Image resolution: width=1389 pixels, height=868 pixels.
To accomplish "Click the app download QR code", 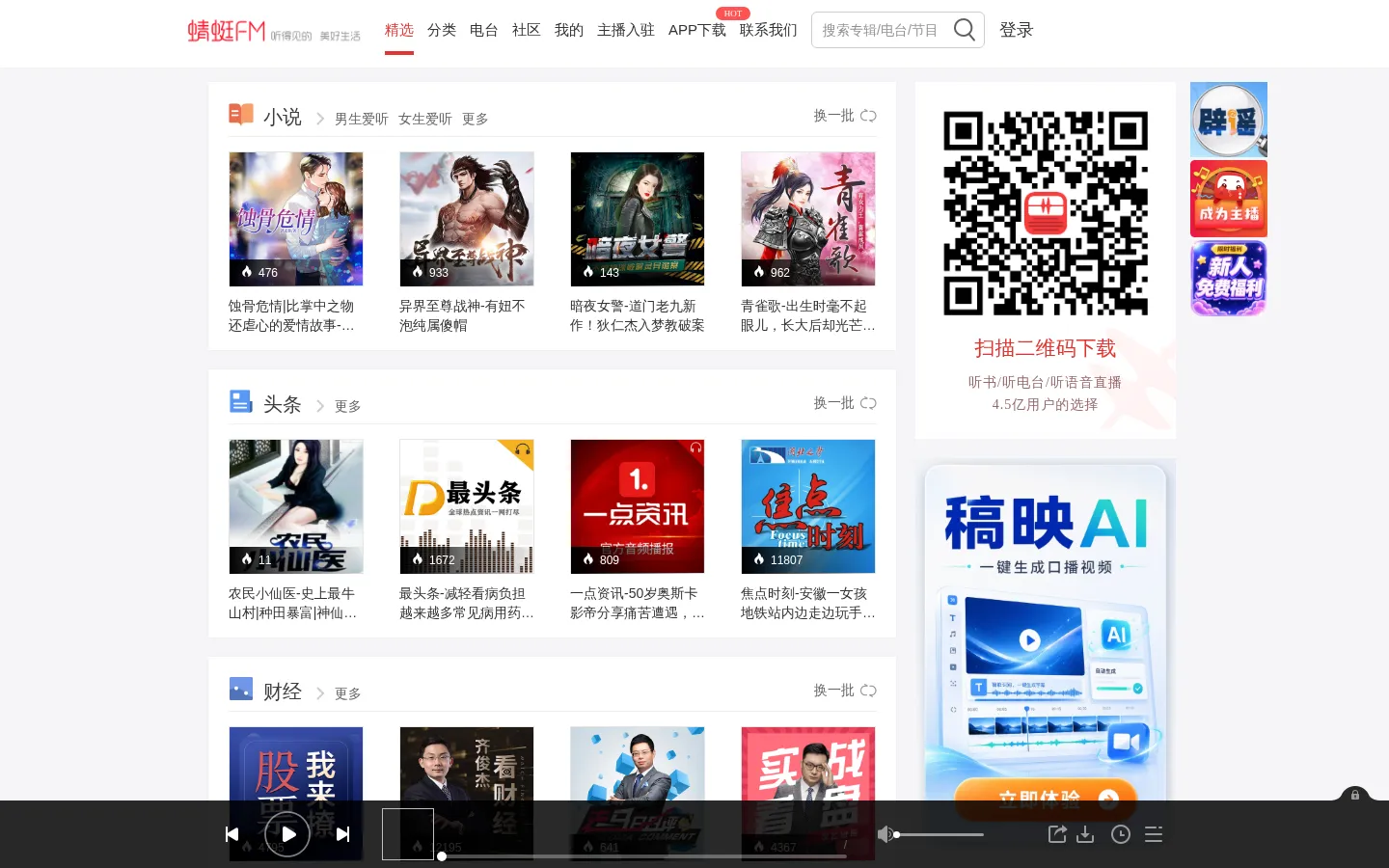I will (1046, 214).
